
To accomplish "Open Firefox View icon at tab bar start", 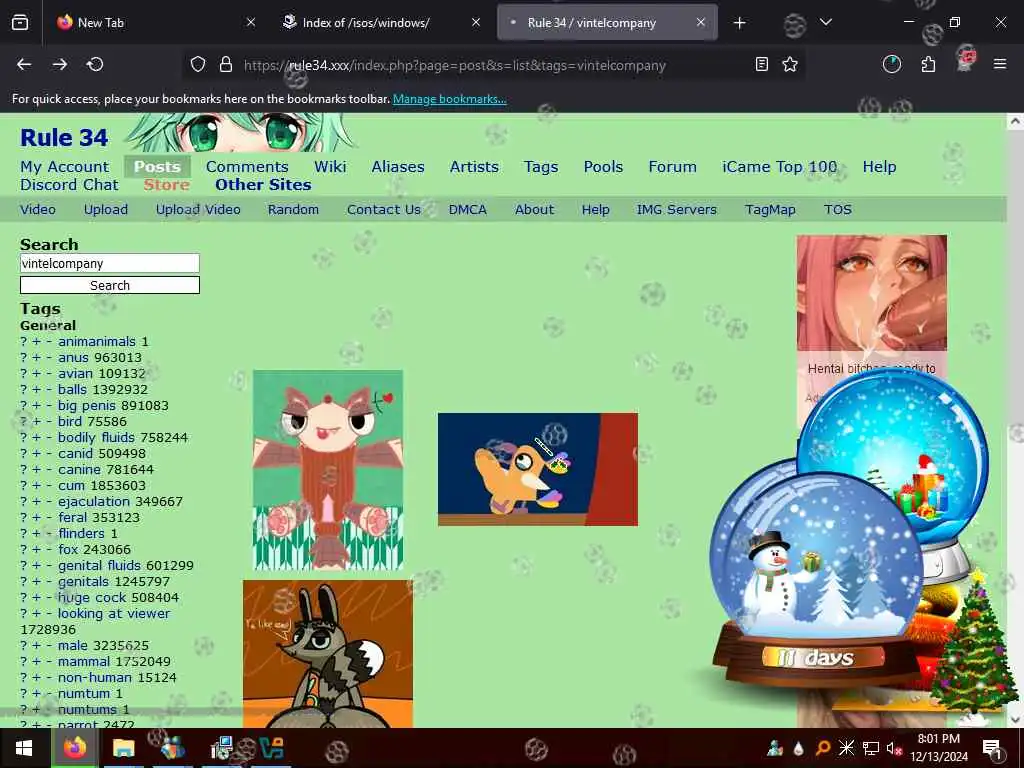I will 20,22.
